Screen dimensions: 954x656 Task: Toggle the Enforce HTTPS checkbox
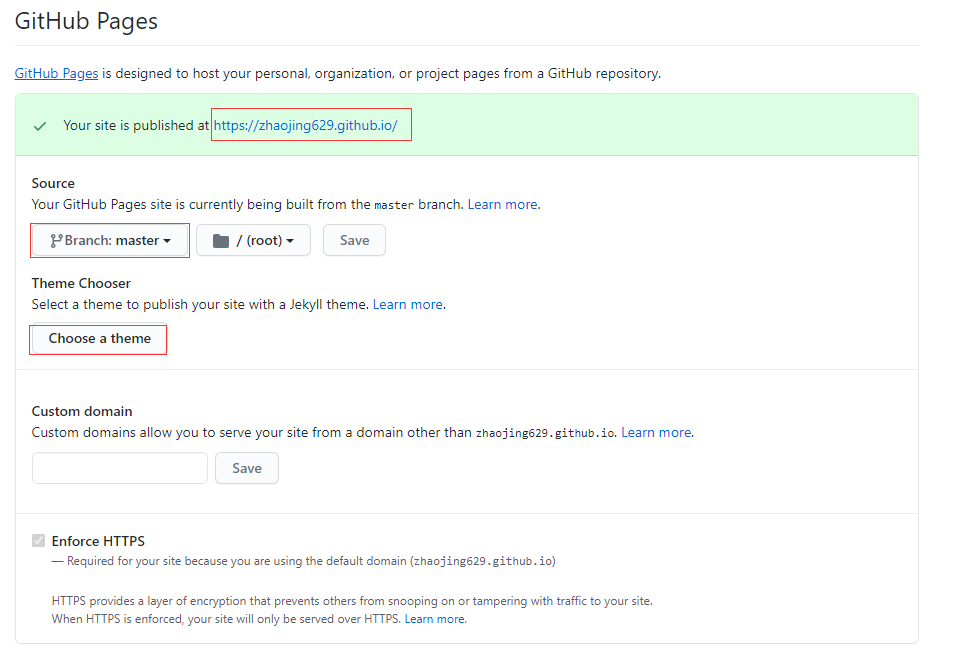tap(39, 540)
